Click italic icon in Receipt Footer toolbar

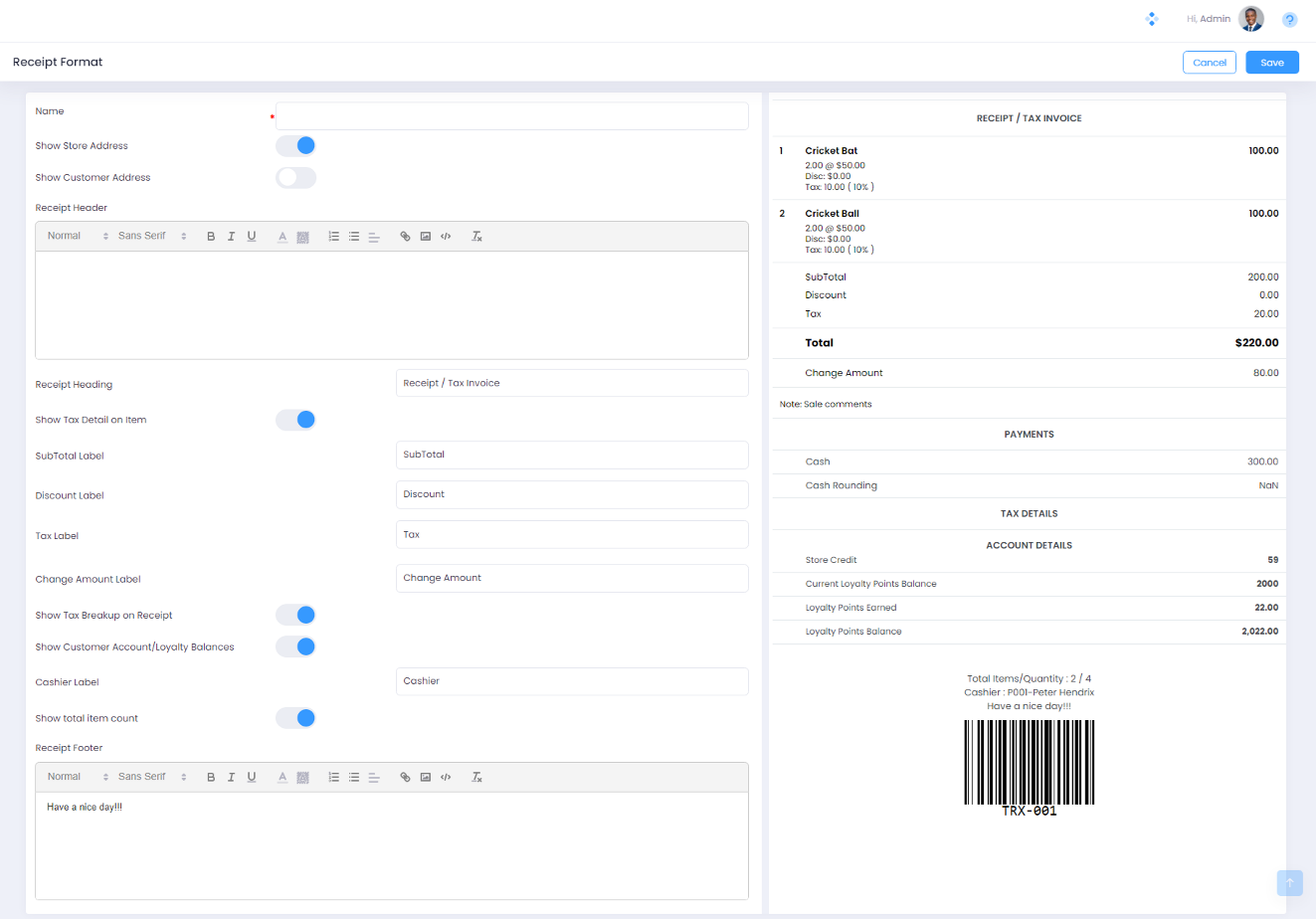tap(231, 778)
